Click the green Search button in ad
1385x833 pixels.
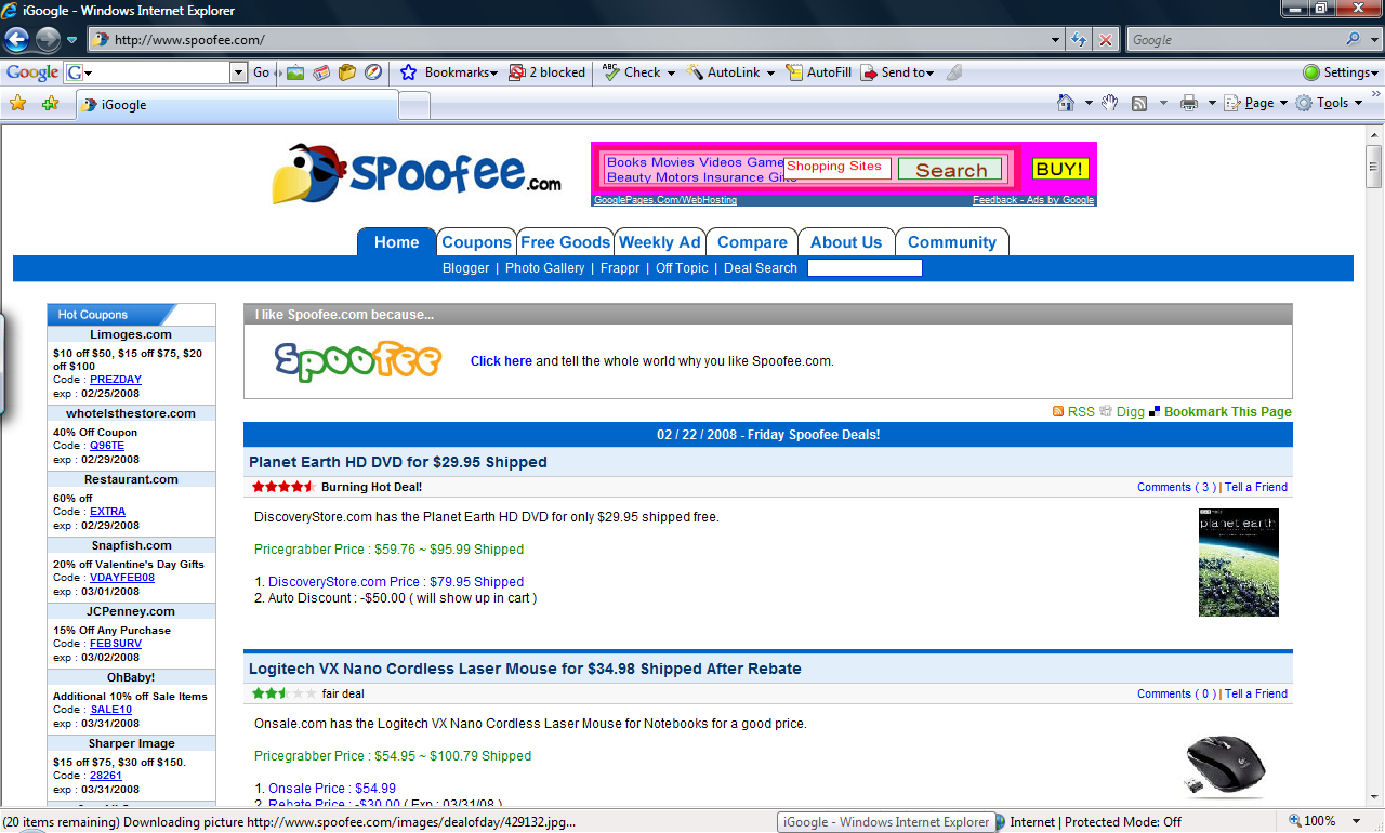point(950,170)
